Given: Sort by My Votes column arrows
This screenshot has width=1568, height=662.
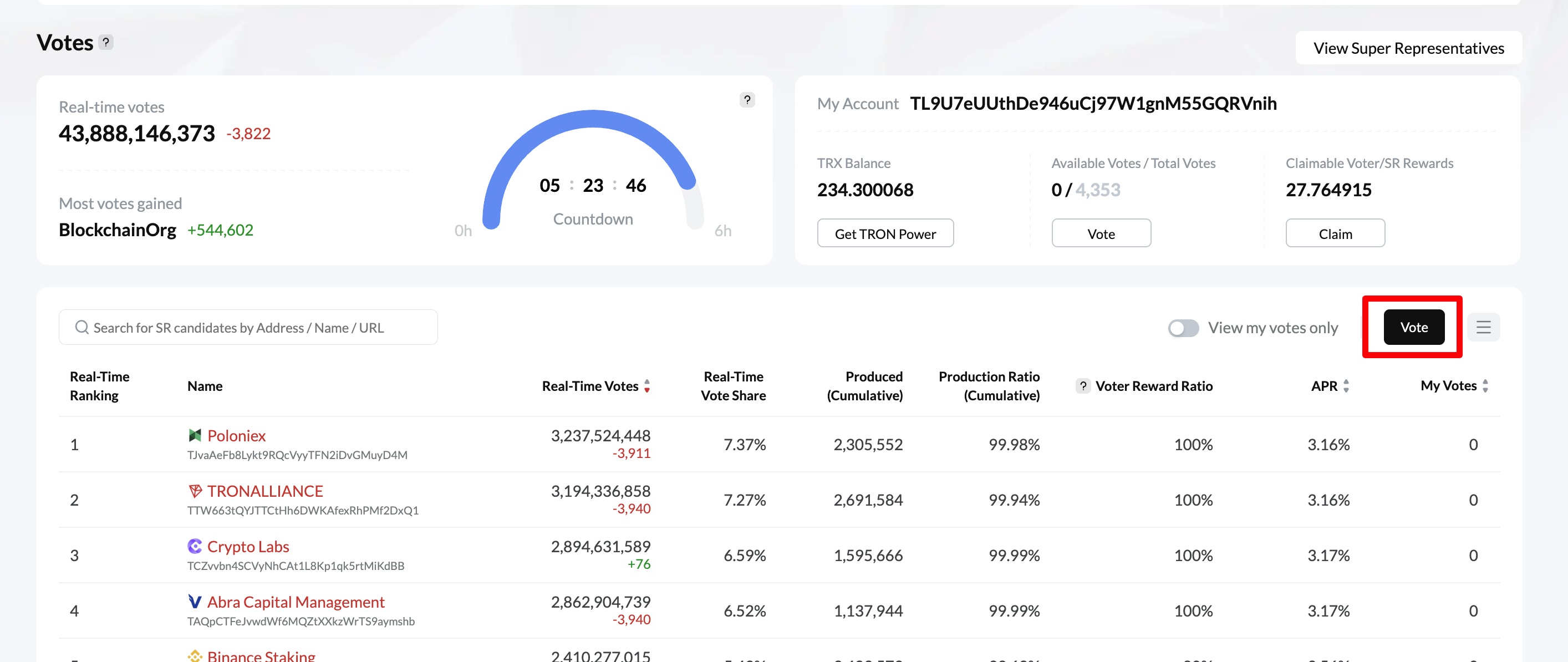Looking at the screenshot, I should (1485, 386).
